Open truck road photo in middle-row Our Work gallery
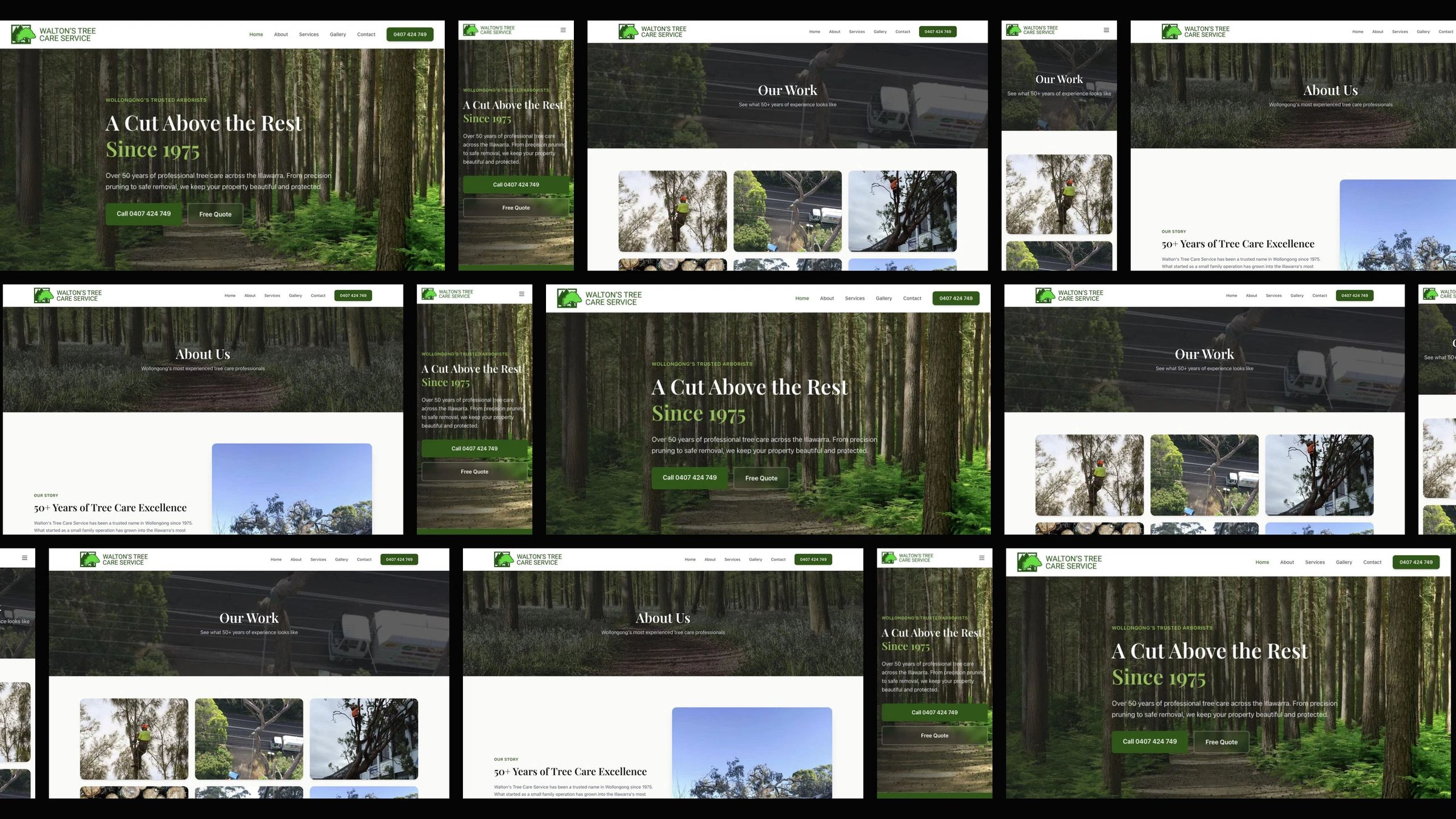Viewport: 1456px width, 819px height. pos(1204,475)
